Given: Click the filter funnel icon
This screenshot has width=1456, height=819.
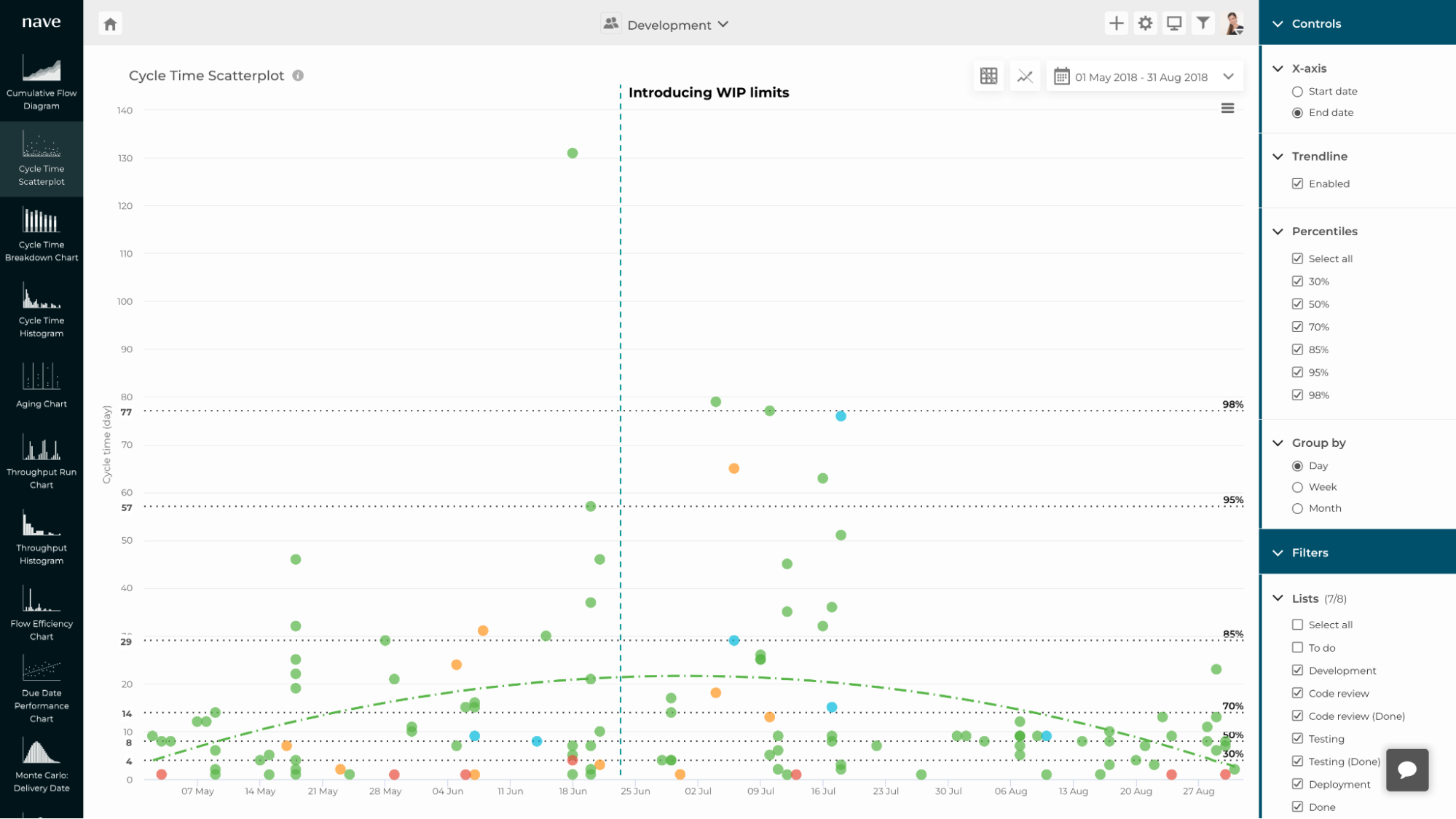Looking at the screenshot, I should [1203, 23].
